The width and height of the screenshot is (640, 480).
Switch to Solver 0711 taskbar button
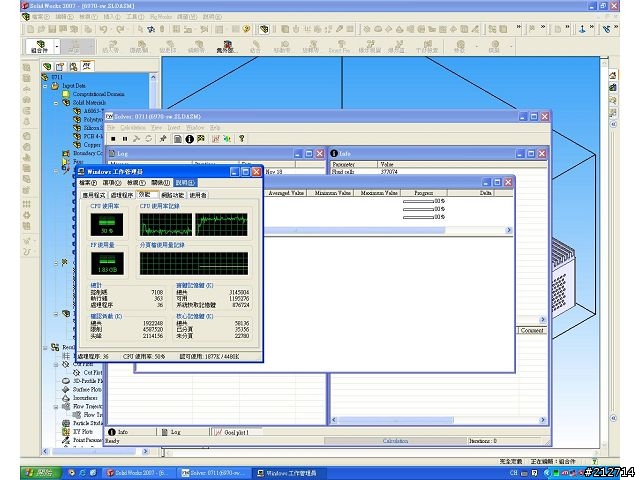point(214,473)
